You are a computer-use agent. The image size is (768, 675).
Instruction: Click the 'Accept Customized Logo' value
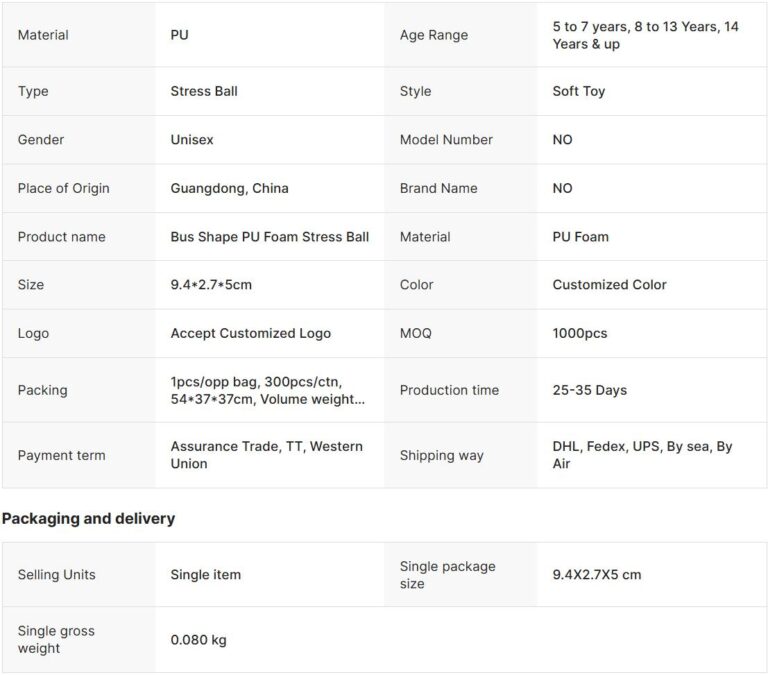coord(250,333)
